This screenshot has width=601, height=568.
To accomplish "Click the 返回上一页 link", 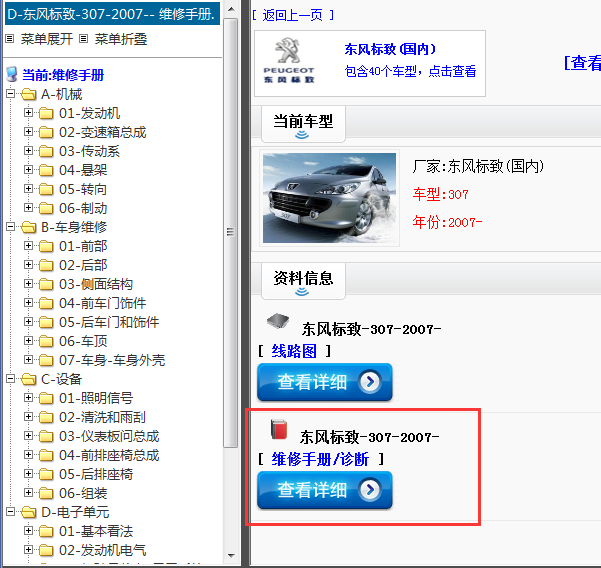I will point(293,15).
